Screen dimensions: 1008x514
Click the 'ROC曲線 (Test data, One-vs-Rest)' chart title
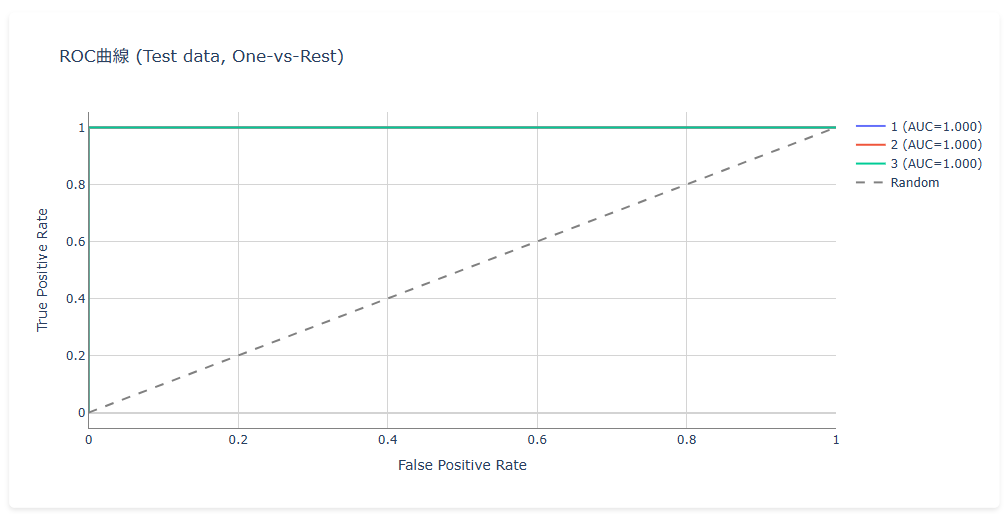[x=202, y=57]
